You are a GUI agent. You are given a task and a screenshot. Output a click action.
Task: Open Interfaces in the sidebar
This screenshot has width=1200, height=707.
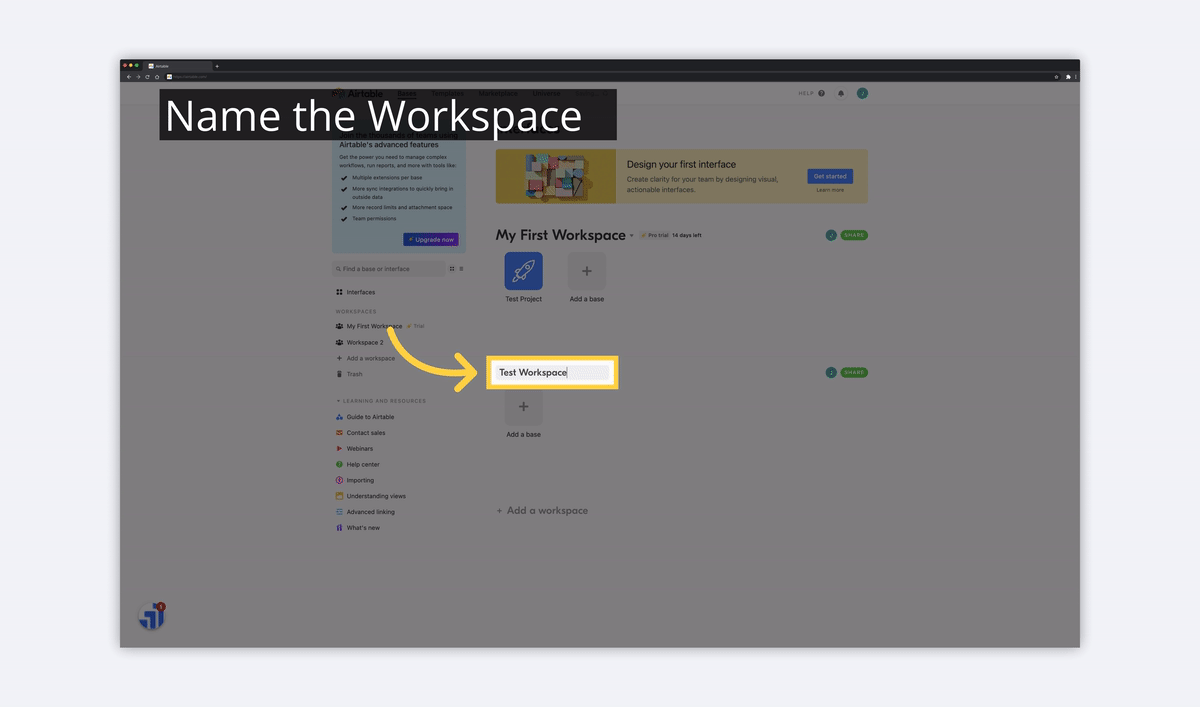355,292
